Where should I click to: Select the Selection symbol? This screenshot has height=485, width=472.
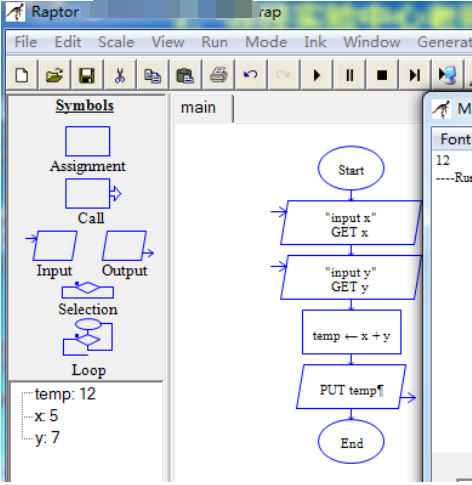point(88,290)
